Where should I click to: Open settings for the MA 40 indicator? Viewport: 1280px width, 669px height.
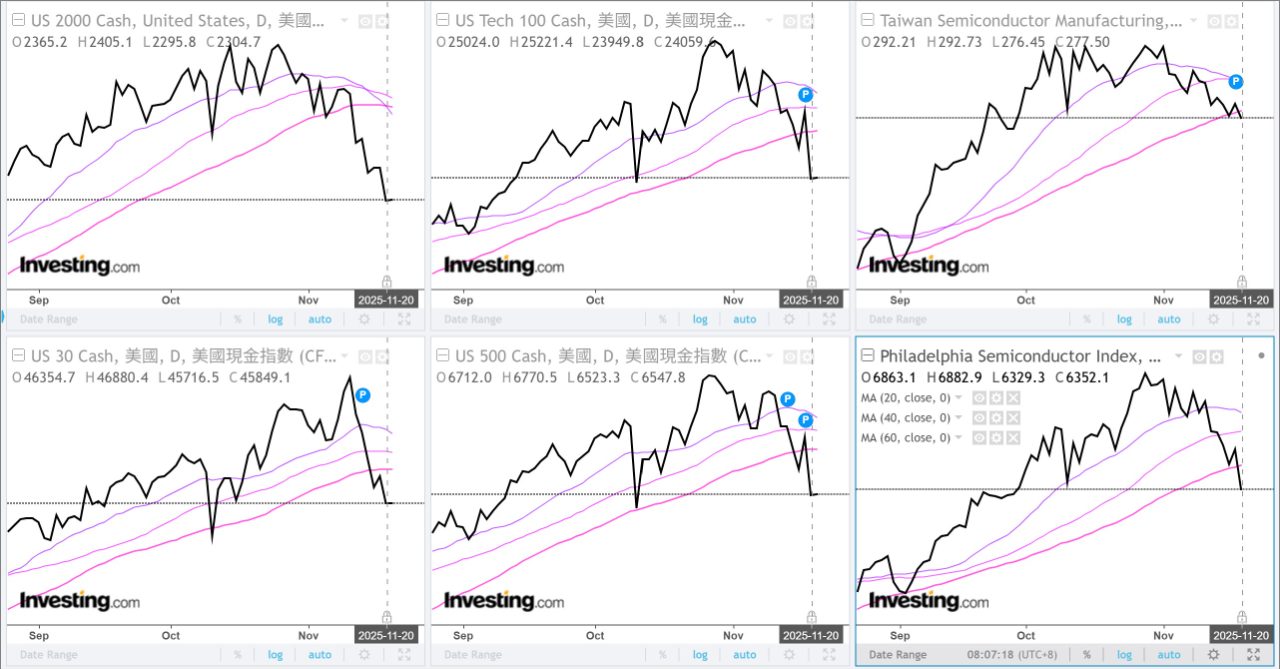click(996, 418)
